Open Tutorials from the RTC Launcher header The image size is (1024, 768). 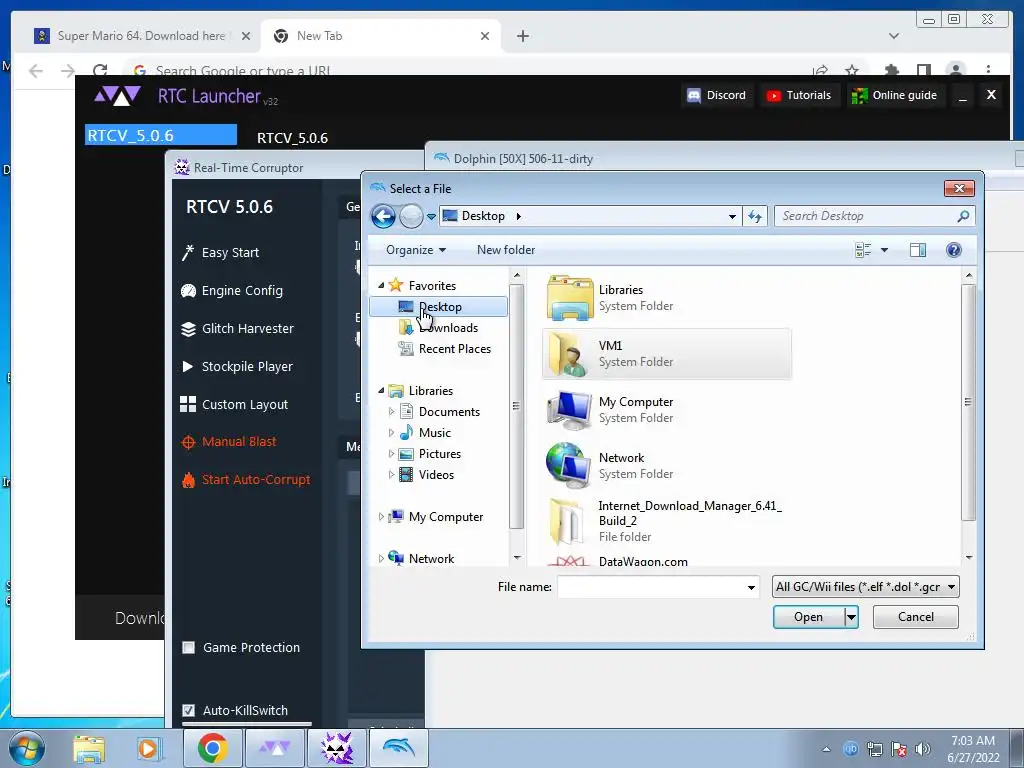[799, 95]
